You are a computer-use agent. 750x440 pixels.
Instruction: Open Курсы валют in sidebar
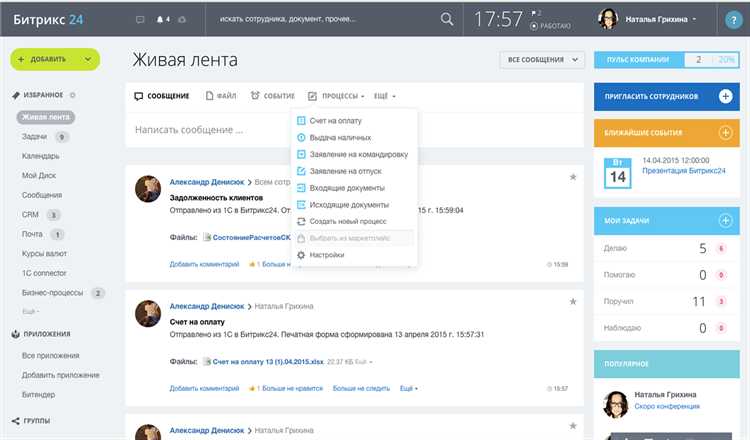44,253
